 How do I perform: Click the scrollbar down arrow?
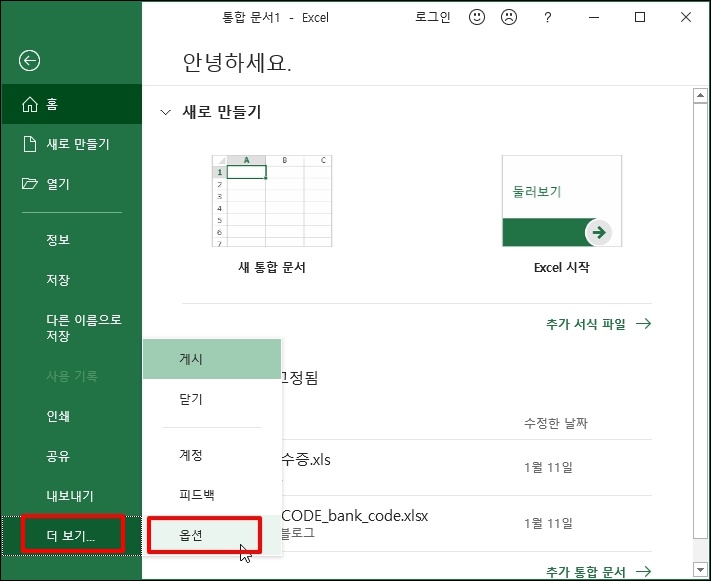pos(700,569)
